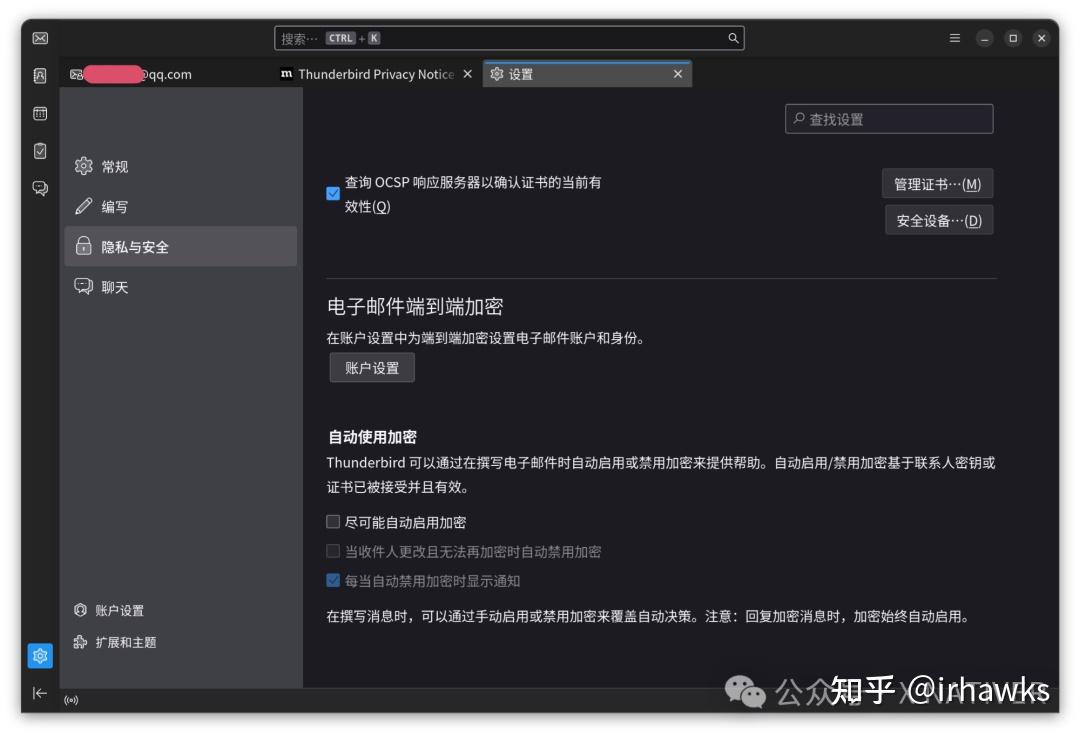Screen dimensions: 1080x736
Task: Disable the OCSP 响应服务器 verification checkbox
Action: [x=333, y=193]
